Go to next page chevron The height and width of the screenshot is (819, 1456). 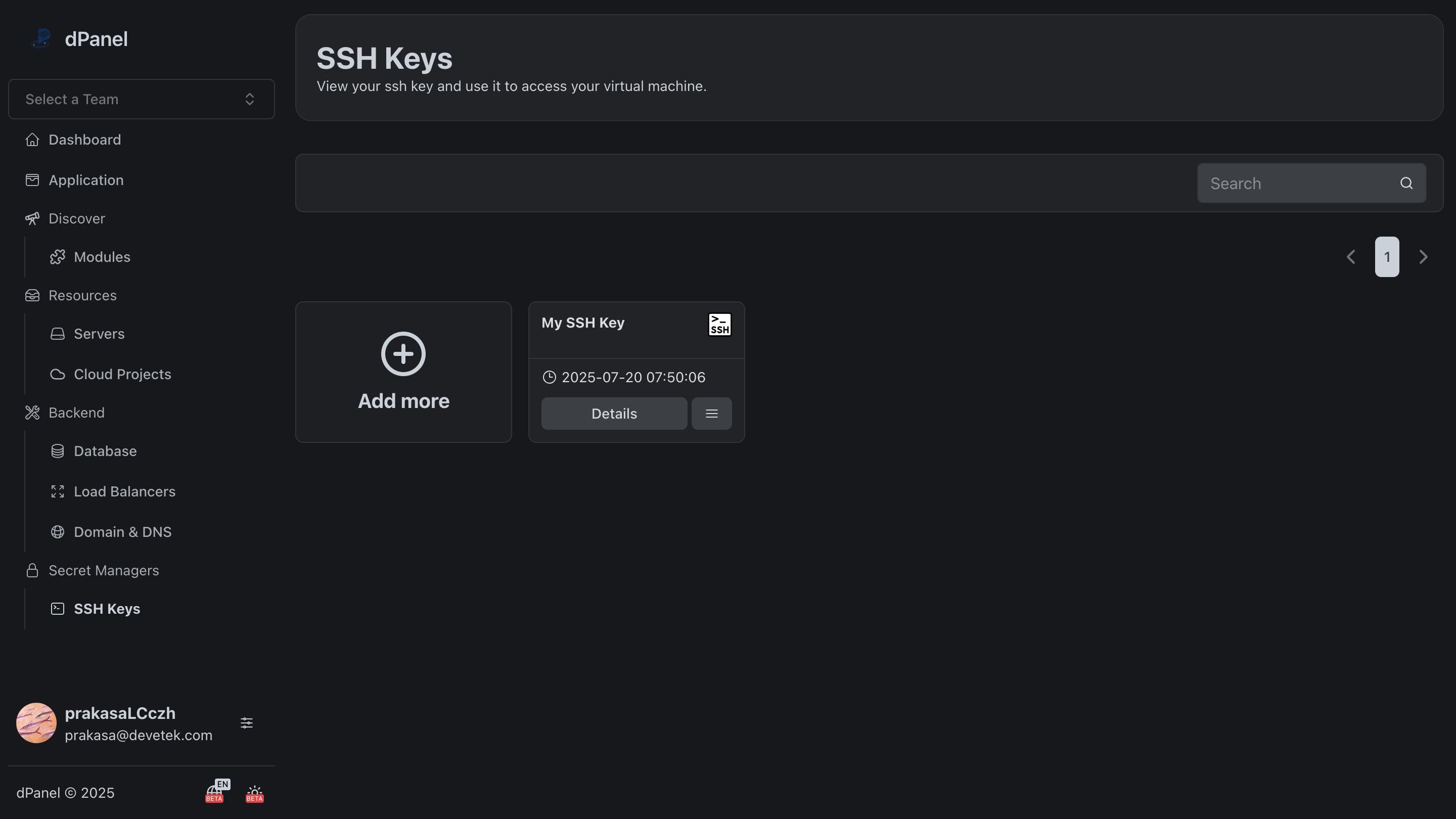coord(1423,257)
